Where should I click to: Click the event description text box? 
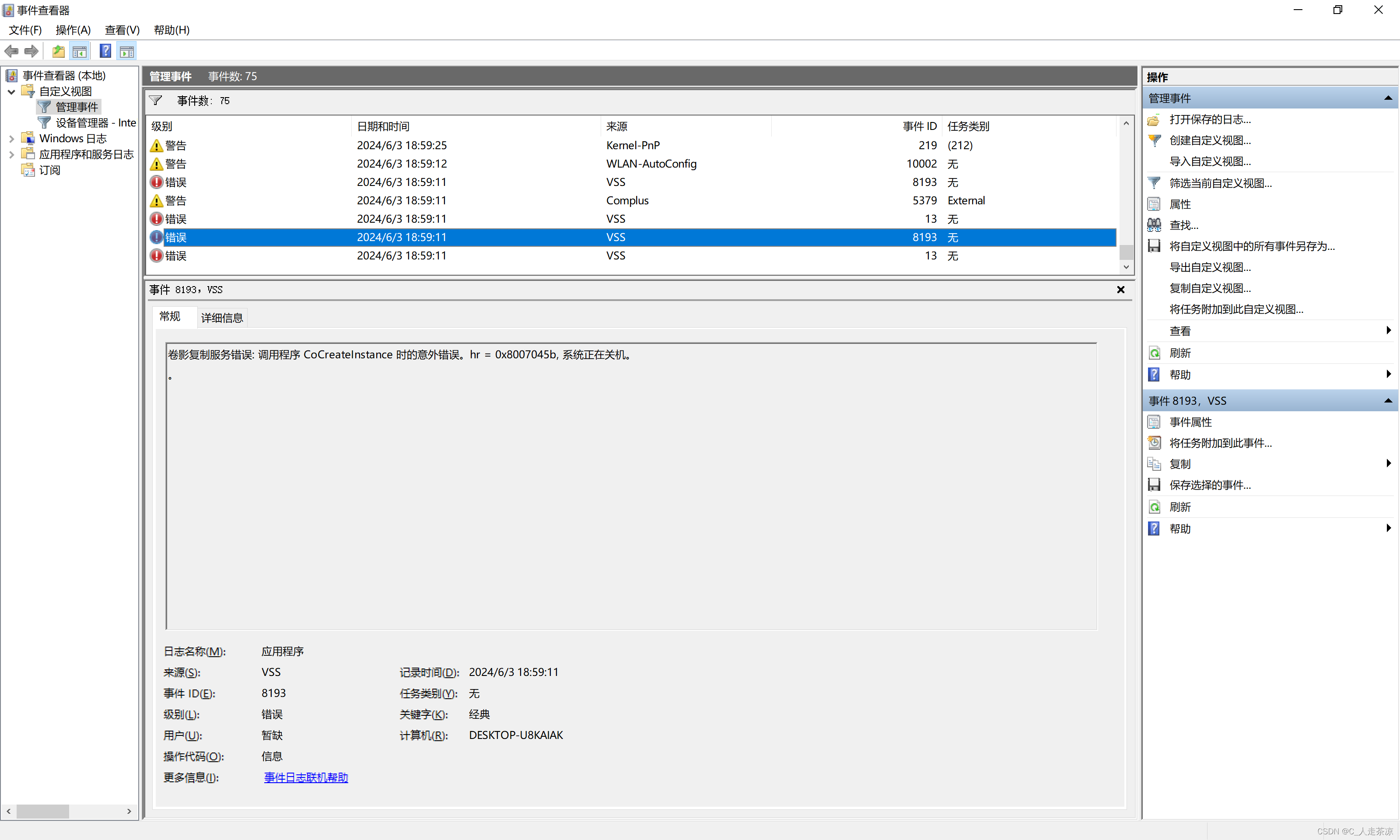tap(631, 486)
